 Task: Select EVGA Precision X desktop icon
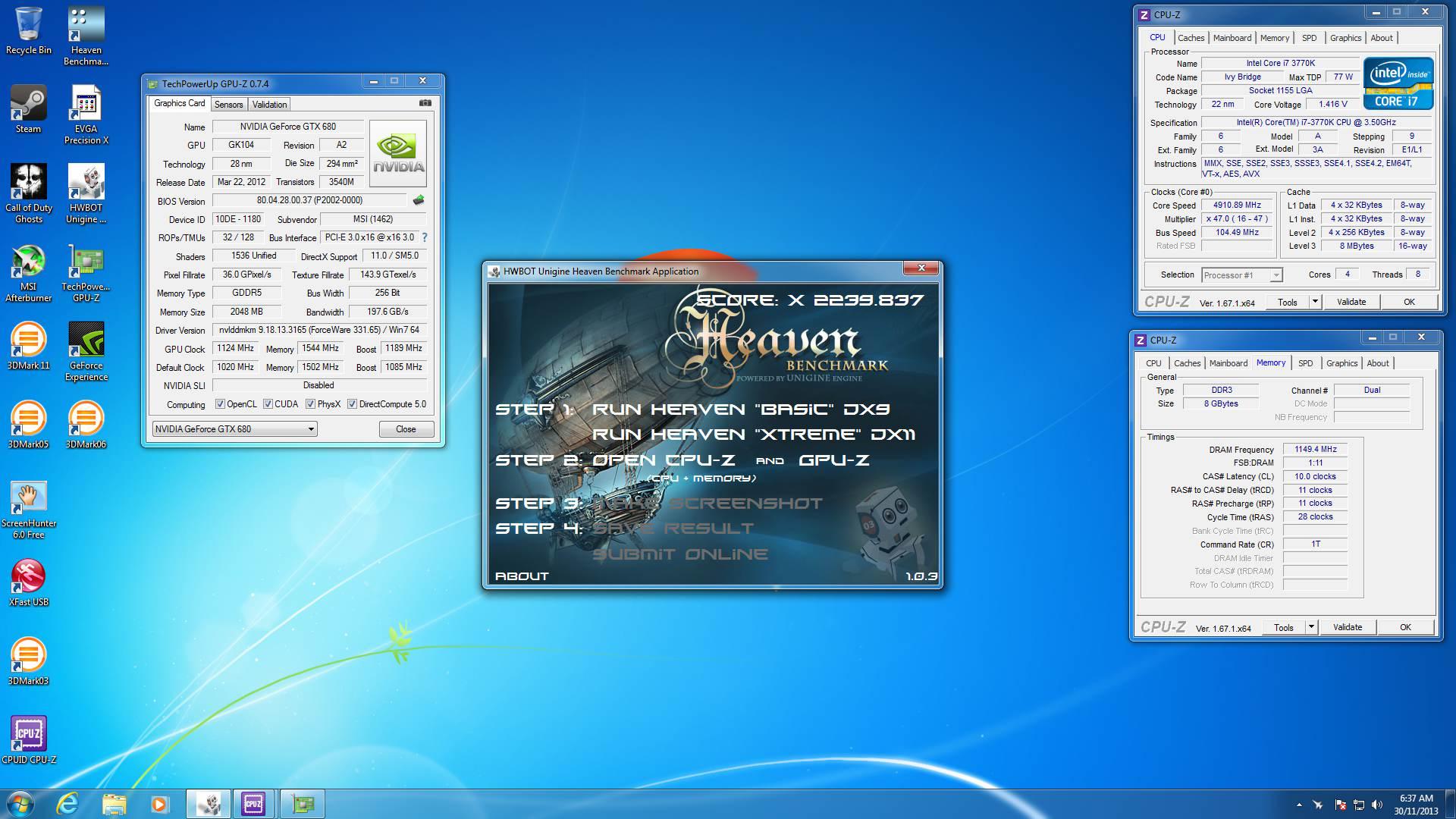[86, 115]
